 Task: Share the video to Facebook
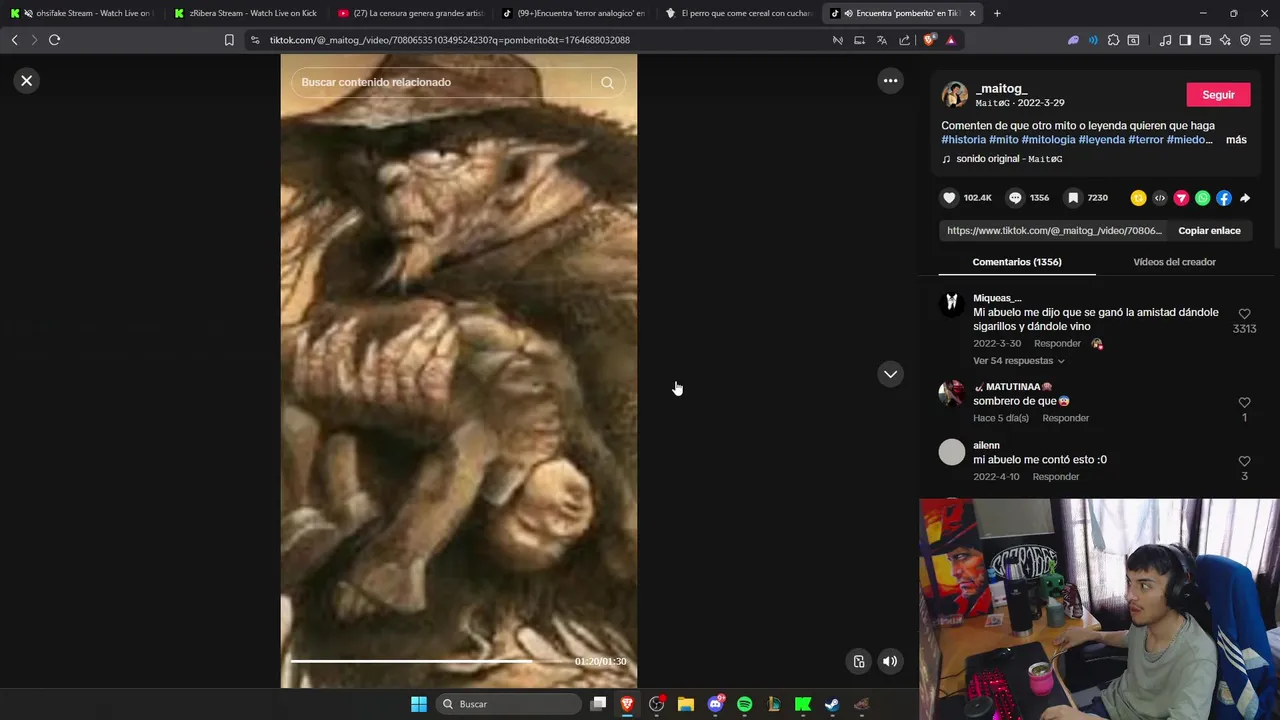click(x=1223, y=198)
